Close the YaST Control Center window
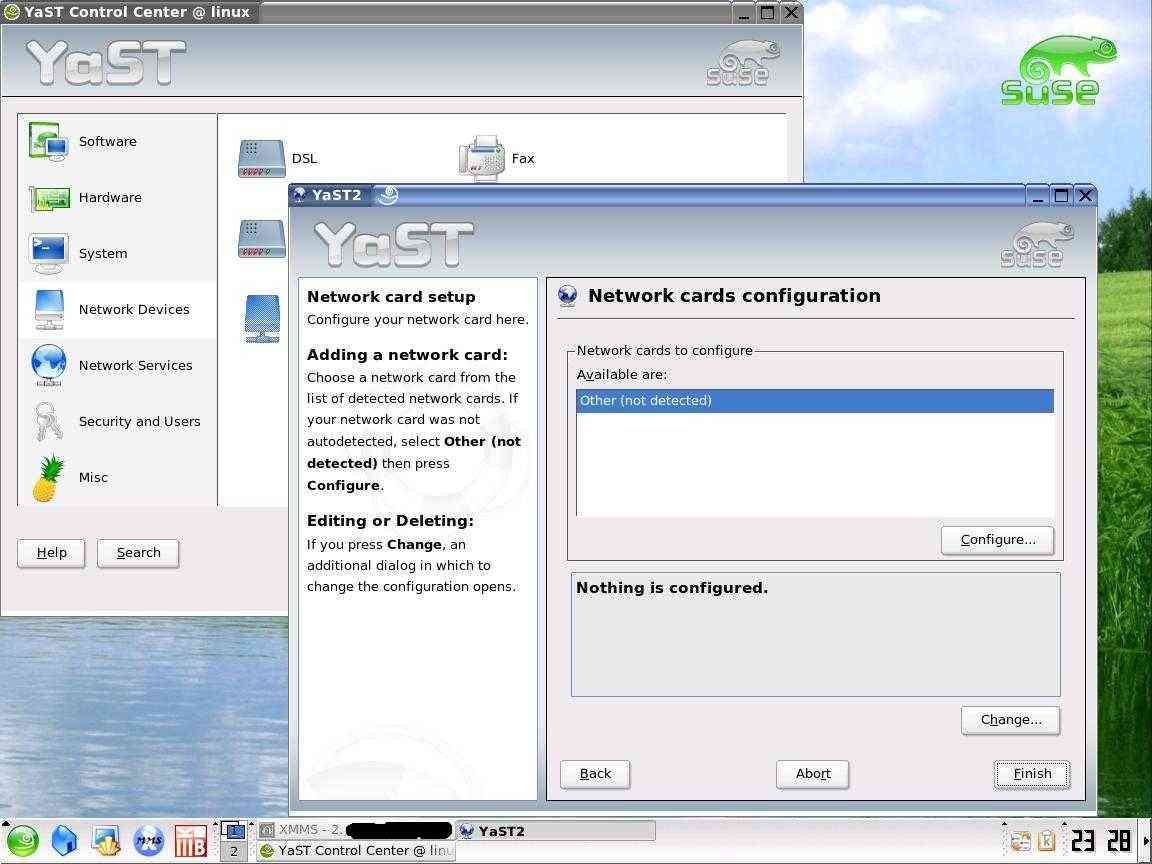 tap(791, 12)
